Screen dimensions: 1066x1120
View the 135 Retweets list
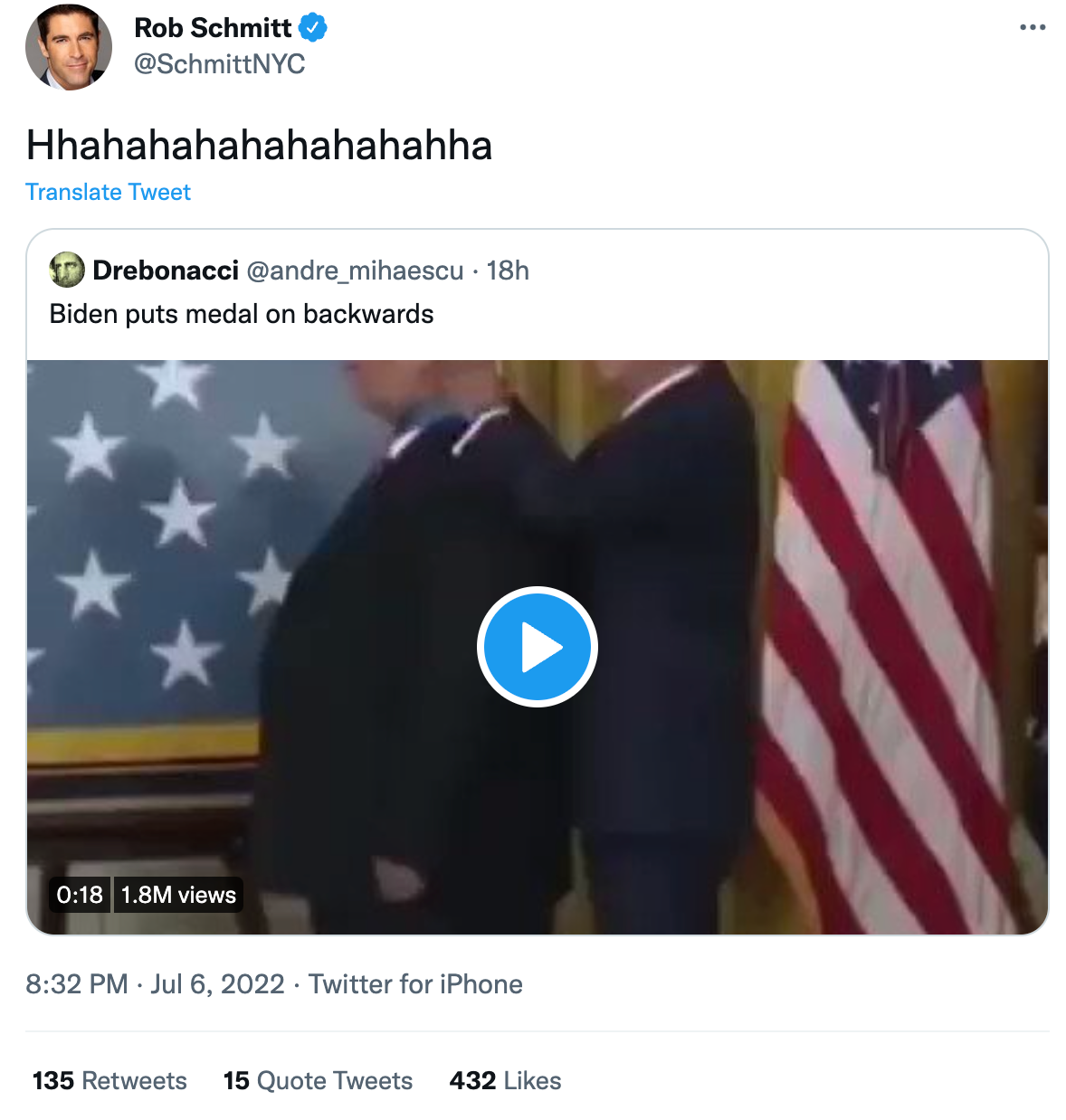point(109,1080)
